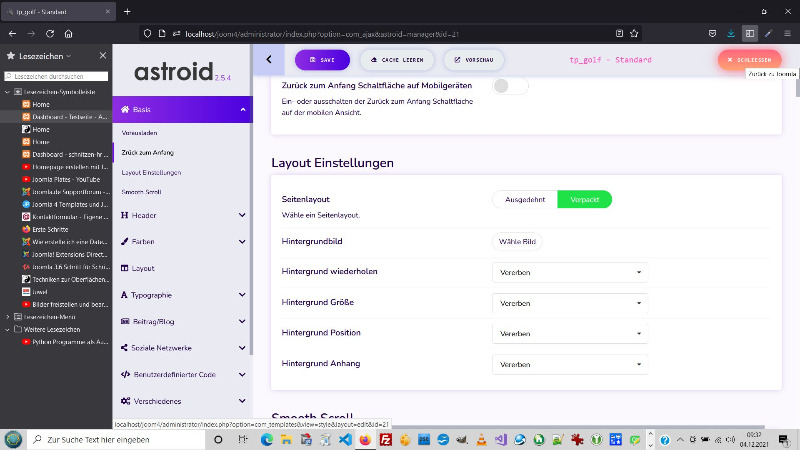
Task: Toggle sidebar view icon in toolbar
Action: pyautogui.click(x=749, y=34)
